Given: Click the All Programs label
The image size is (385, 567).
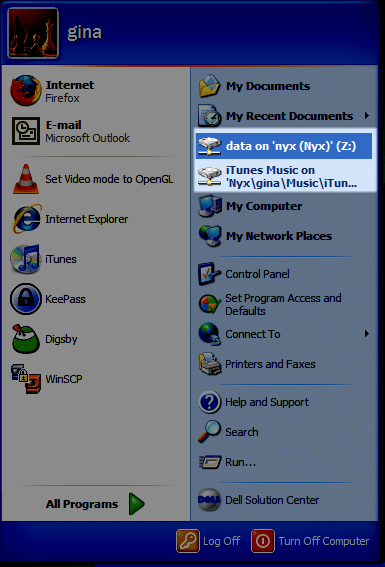Looking at the screenshot, I should (82, 504).
